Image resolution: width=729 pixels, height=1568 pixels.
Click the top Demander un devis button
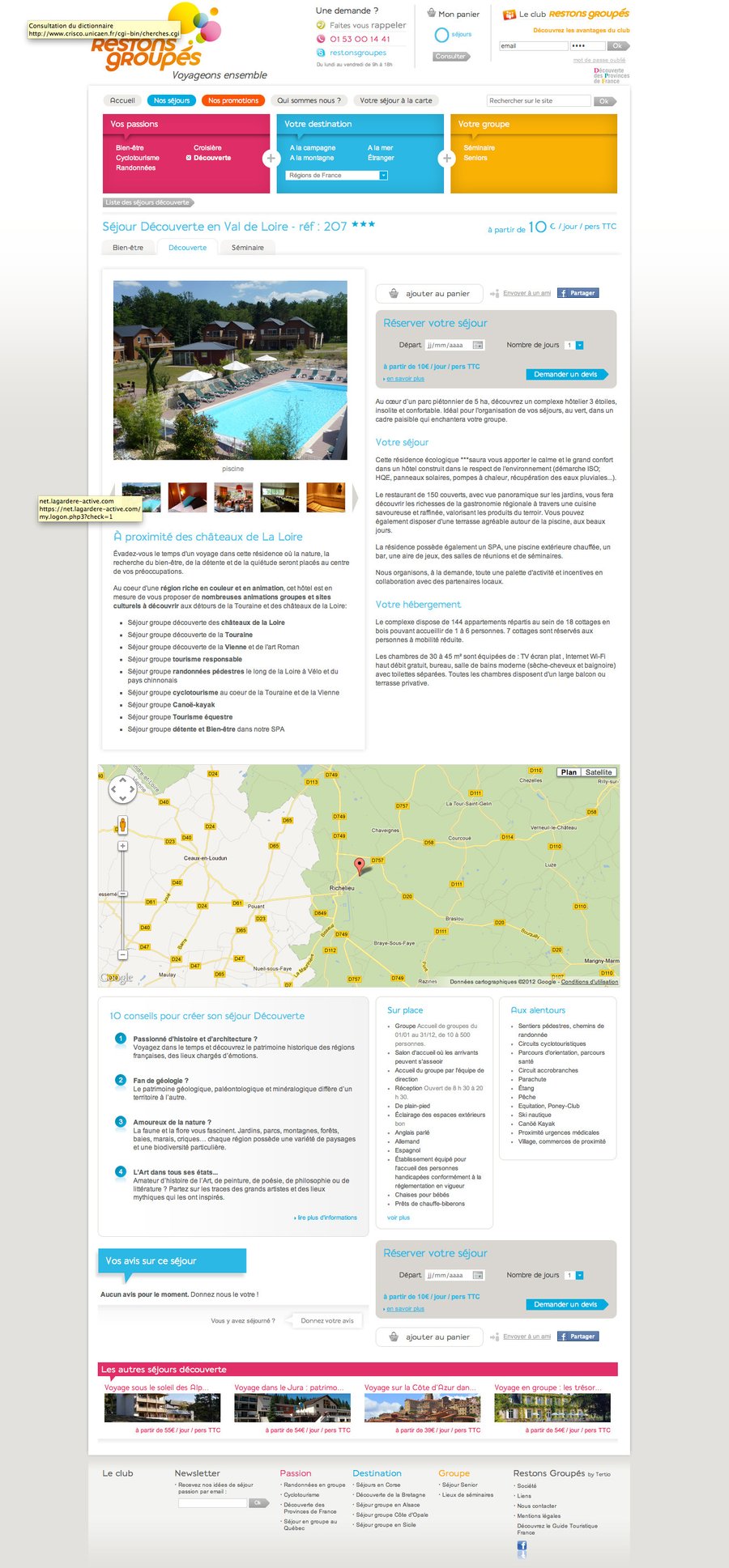click(565, 374)
